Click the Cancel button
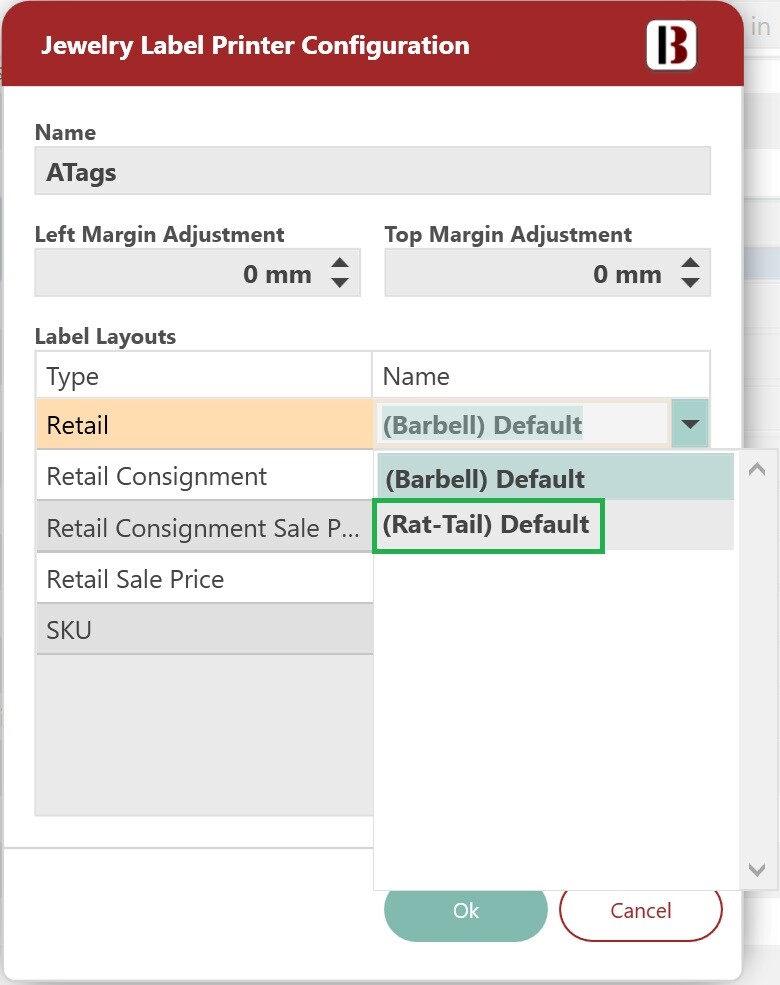 click(641, 910)
